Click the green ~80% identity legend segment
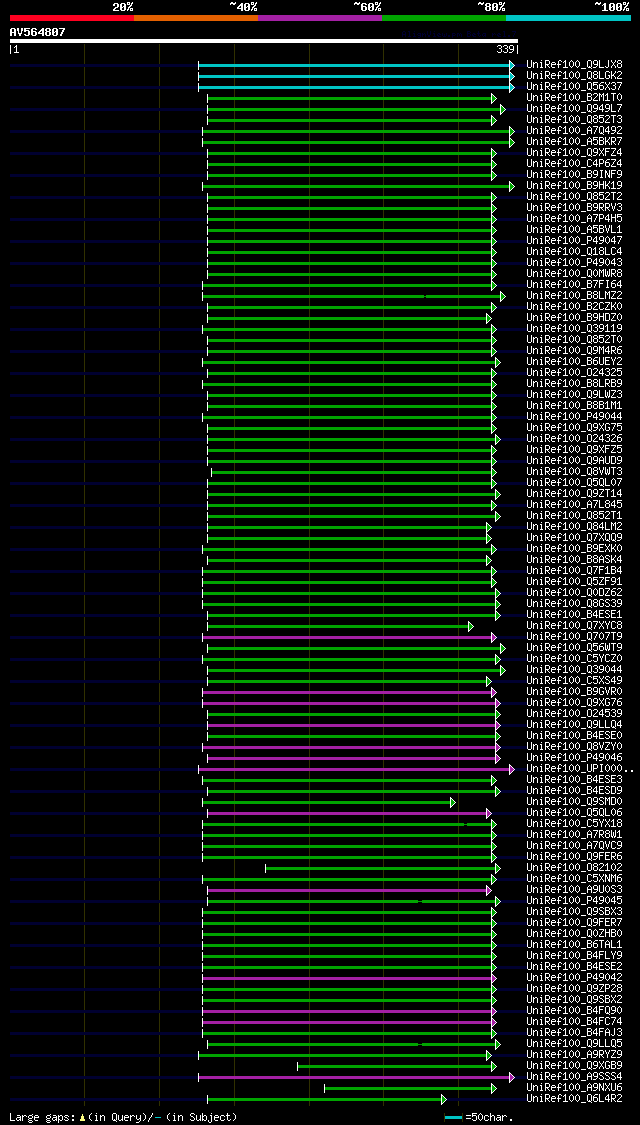The width and height of the screenshot is (640, 1125). [444, 17]
